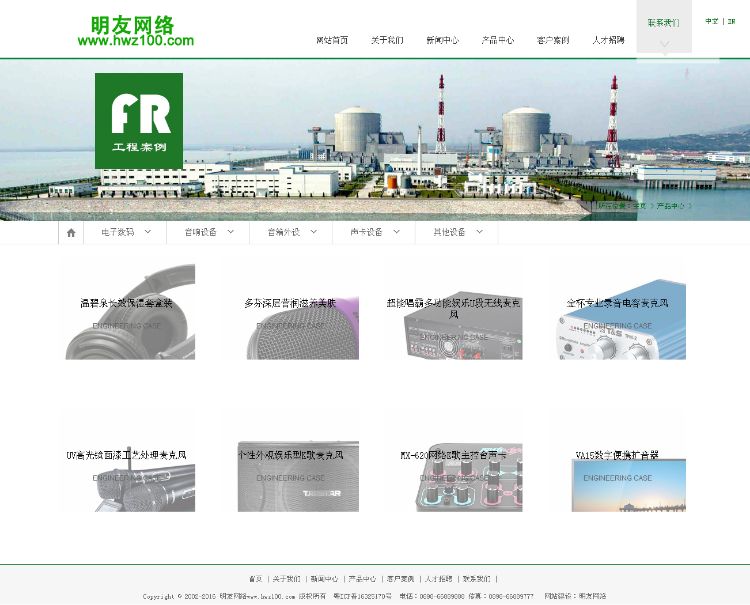Expand the 其他设备 category dropdown
Viewport: 750px width, 605px height.
(457, 232)
